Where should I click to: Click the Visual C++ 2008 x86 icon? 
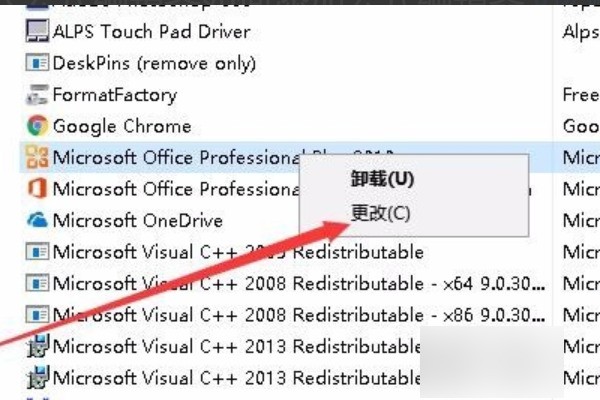37,315
